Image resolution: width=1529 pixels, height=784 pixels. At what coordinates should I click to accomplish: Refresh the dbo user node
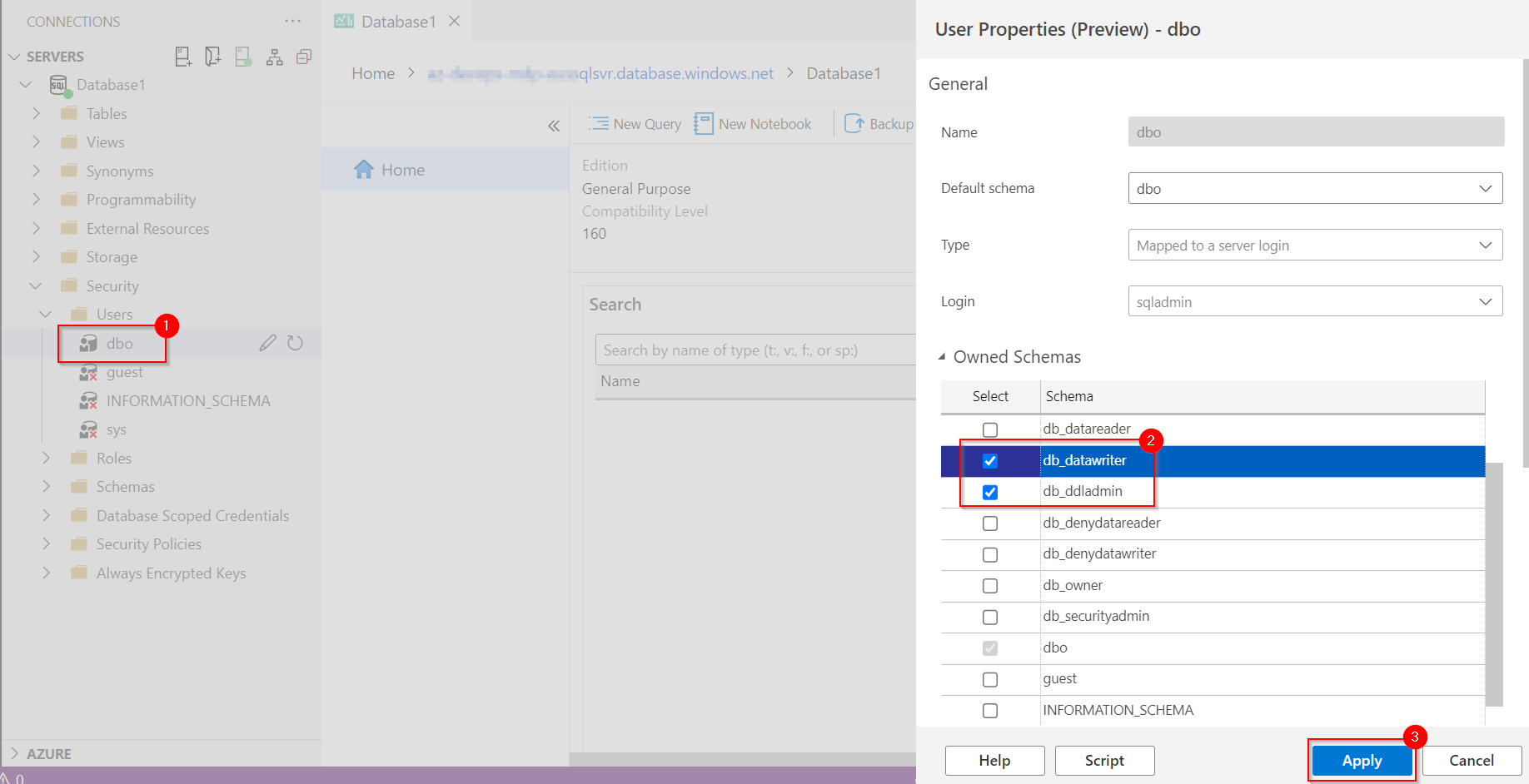(296, 342)
